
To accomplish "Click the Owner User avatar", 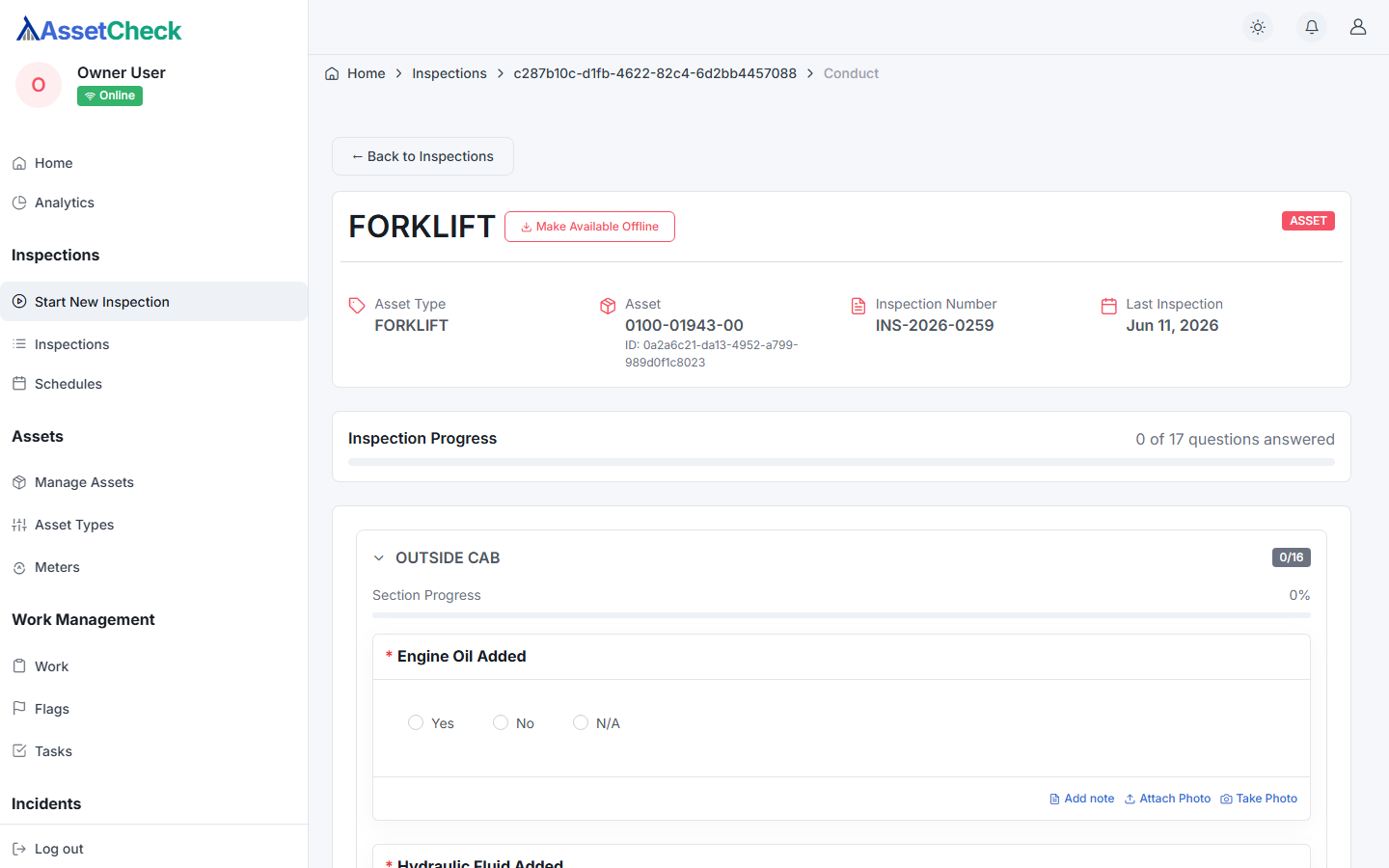I will (39, 85).
